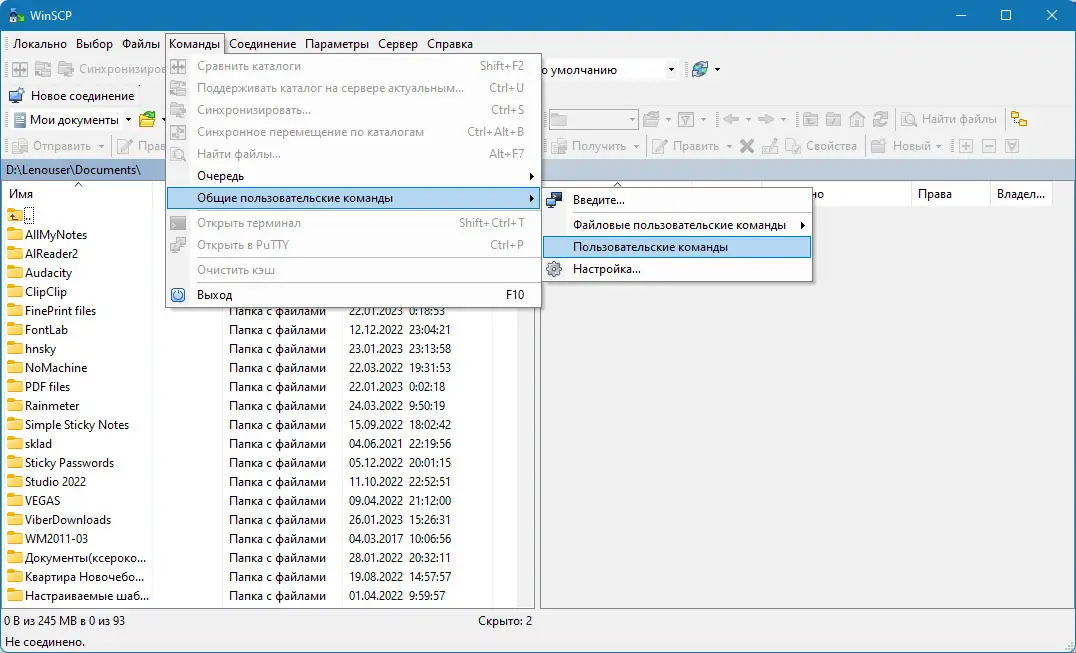The width and height of the screenshot is (1076, 653).
Task: Select the Очередь submenu entry
Action: 353,176
